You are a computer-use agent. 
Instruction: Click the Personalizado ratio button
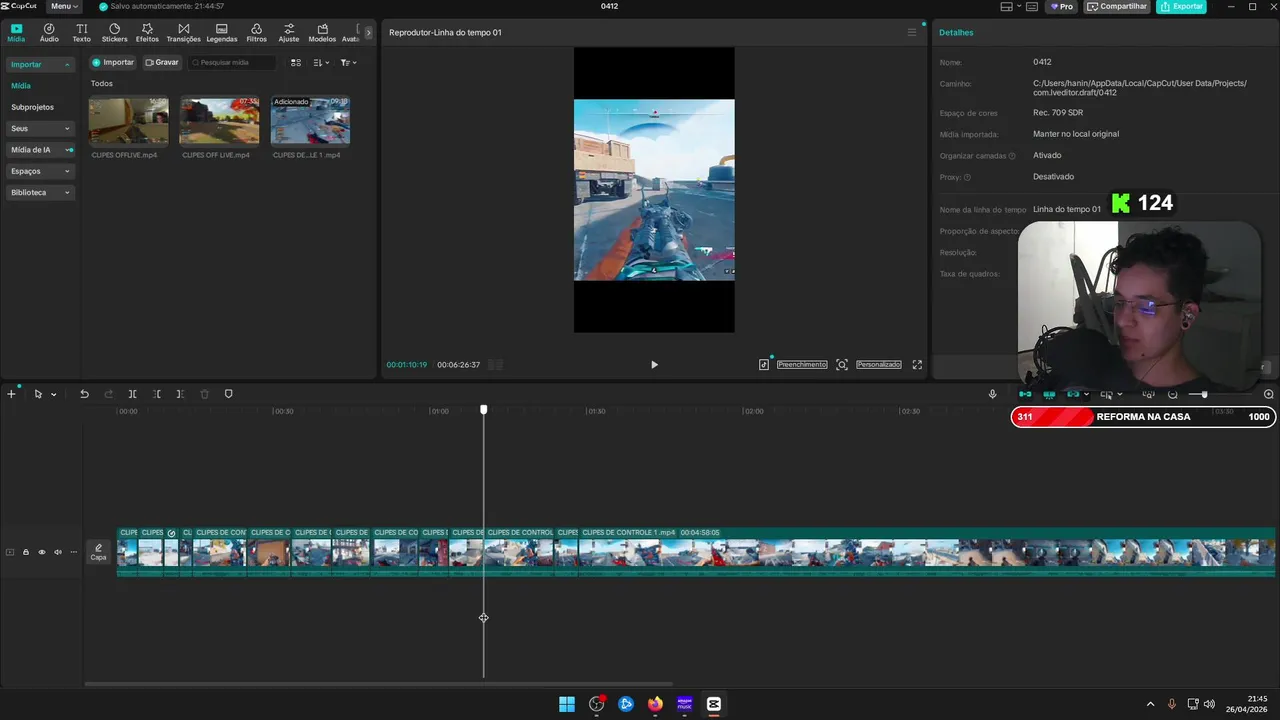tap(879, 365)
